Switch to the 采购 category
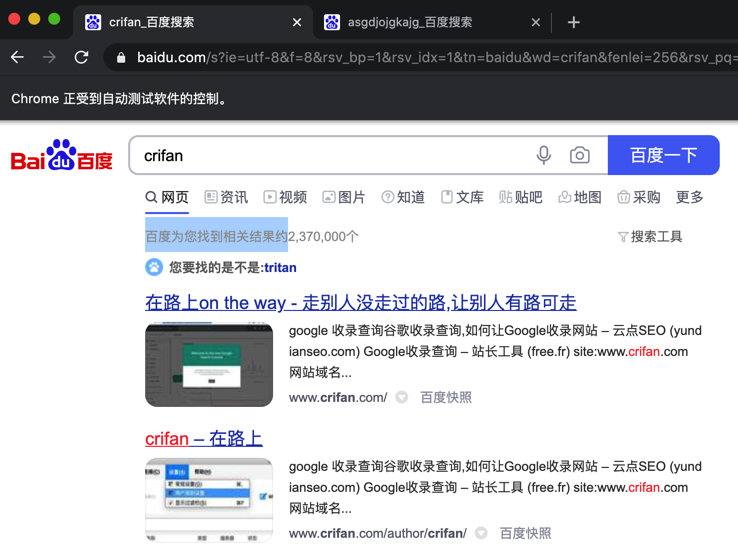 [x=639, y=197]
